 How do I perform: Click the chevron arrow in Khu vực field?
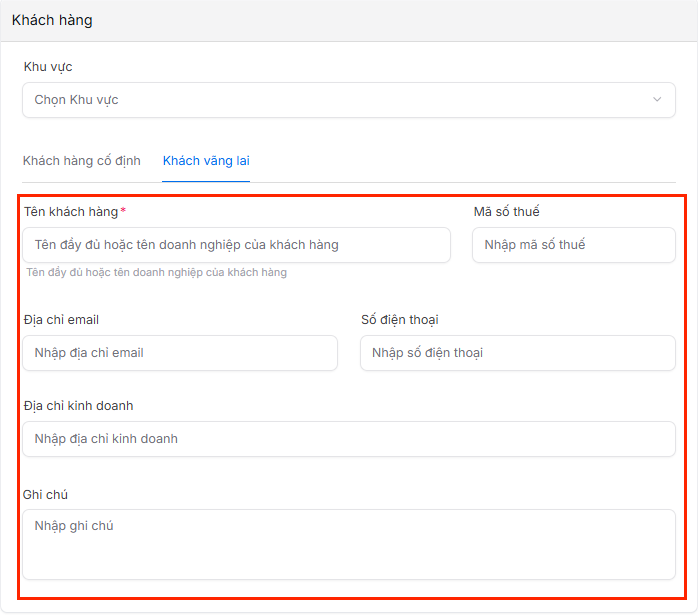click(657, 100)
